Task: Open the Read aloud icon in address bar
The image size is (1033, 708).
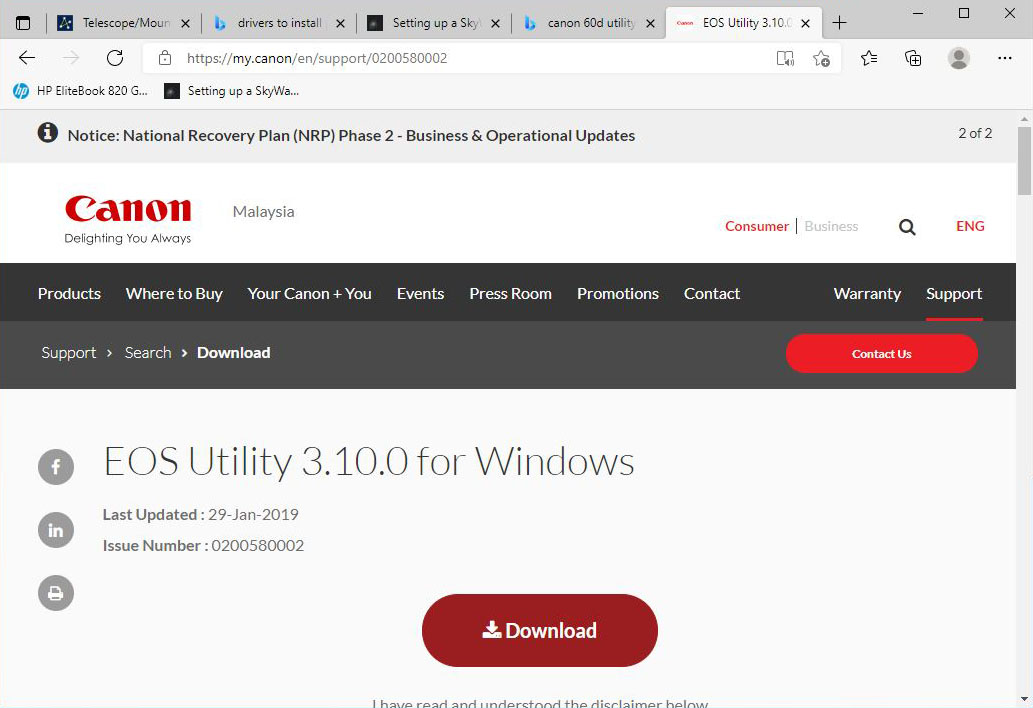Action: 785,58
